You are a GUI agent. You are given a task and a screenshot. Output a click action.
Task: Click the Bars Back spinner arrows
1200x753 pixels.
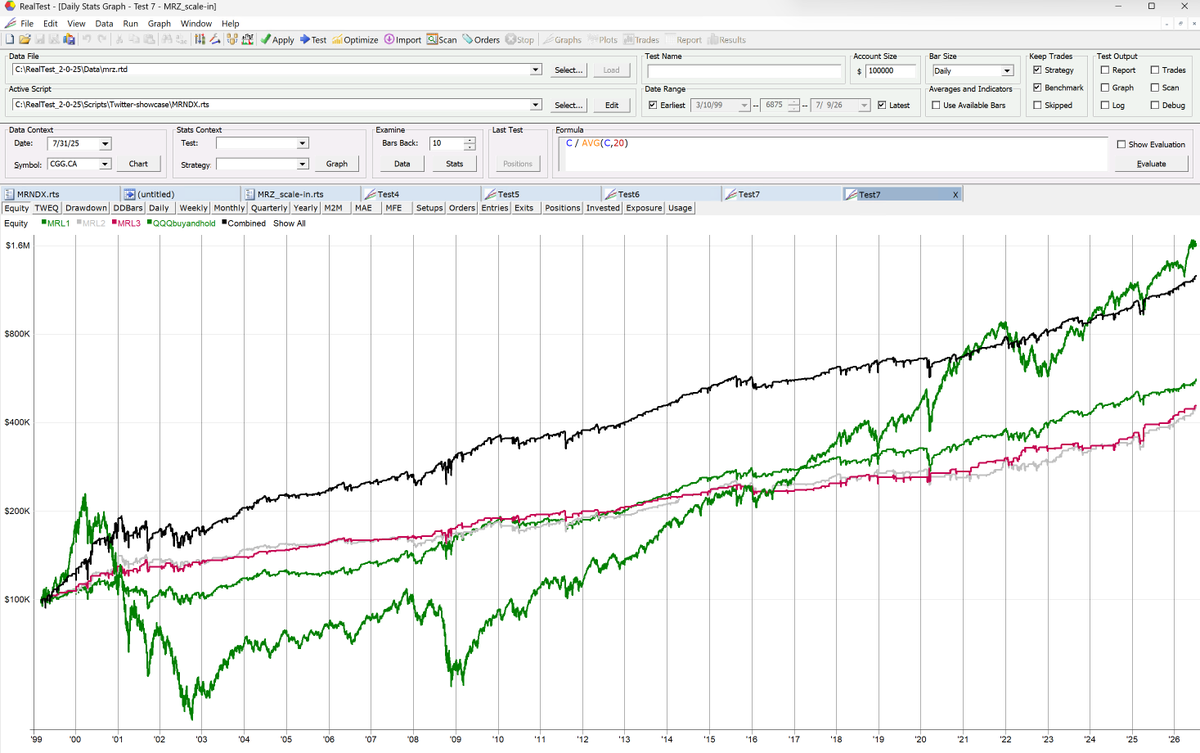pyautogui.click(x=470, y=144)
